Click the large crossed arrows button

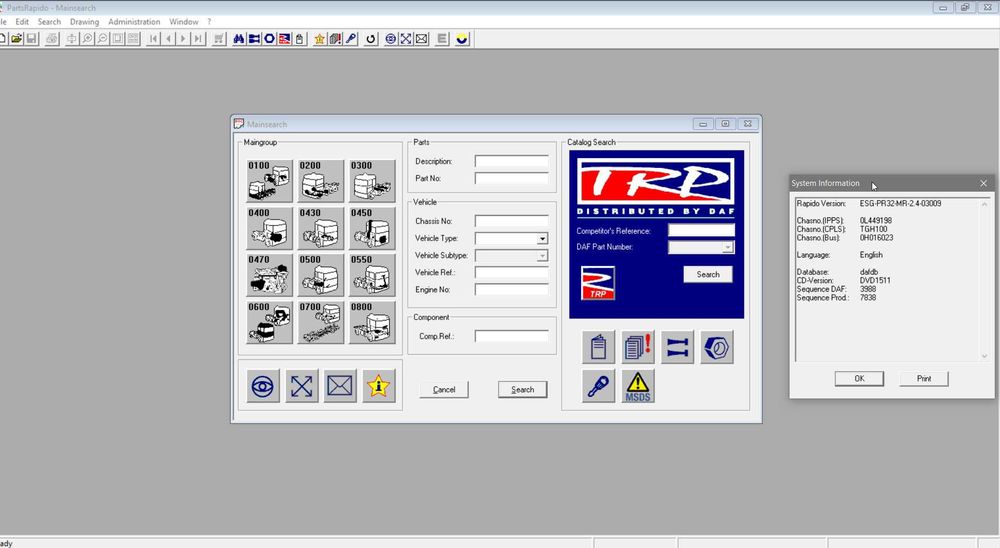[x=302, y=386]
